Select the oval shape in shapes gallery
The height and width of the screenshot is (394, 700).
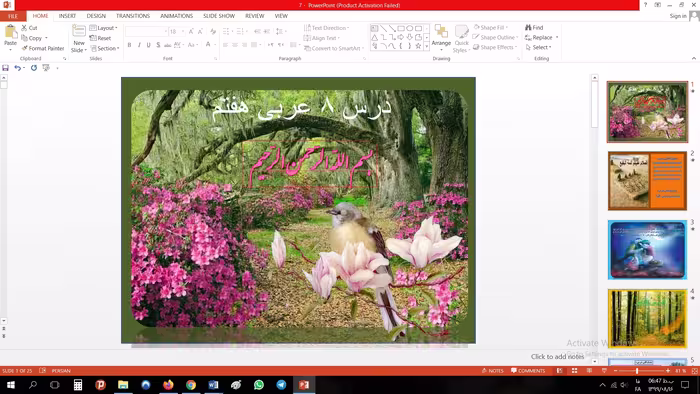pos(410,28)
